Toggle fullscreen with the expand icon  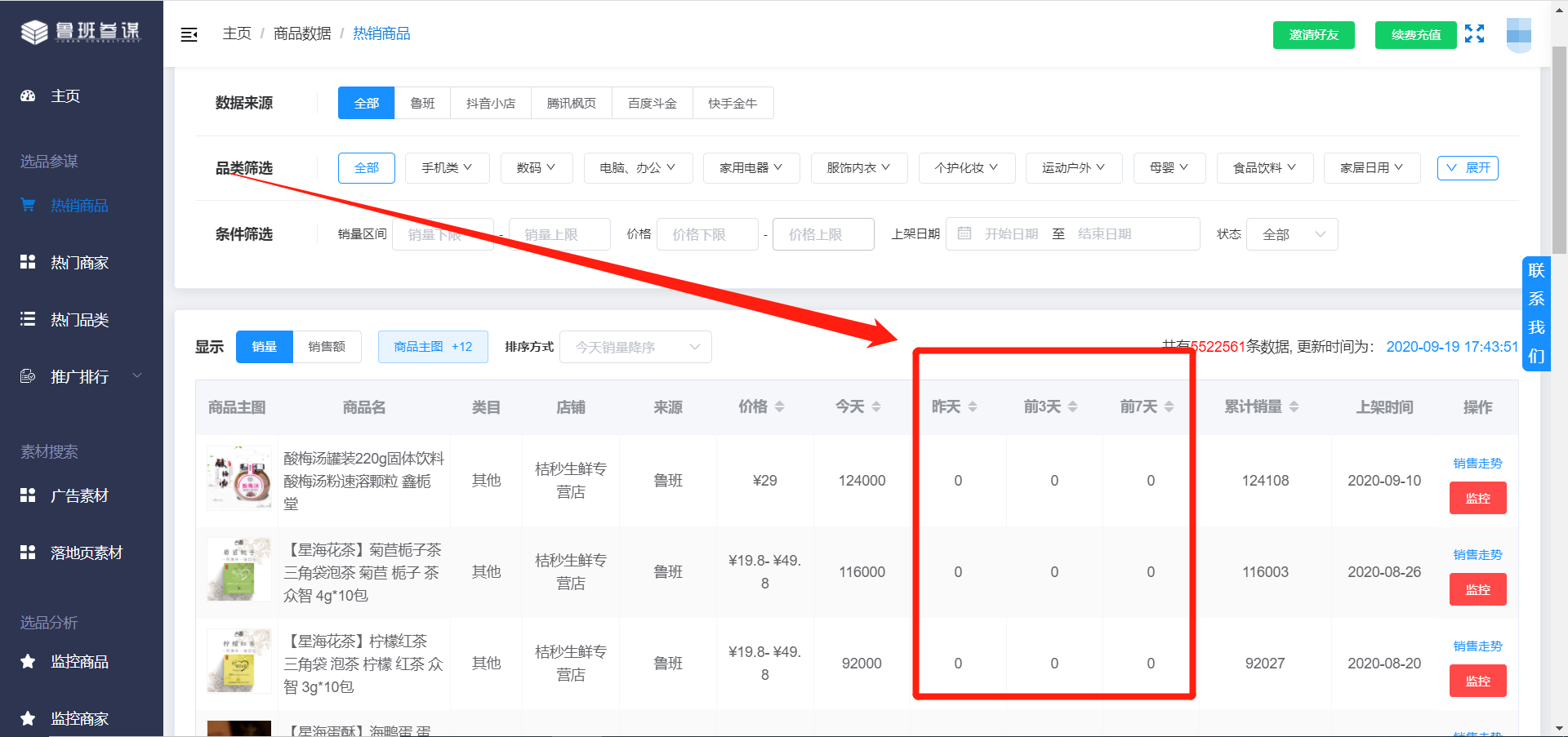1474,33
